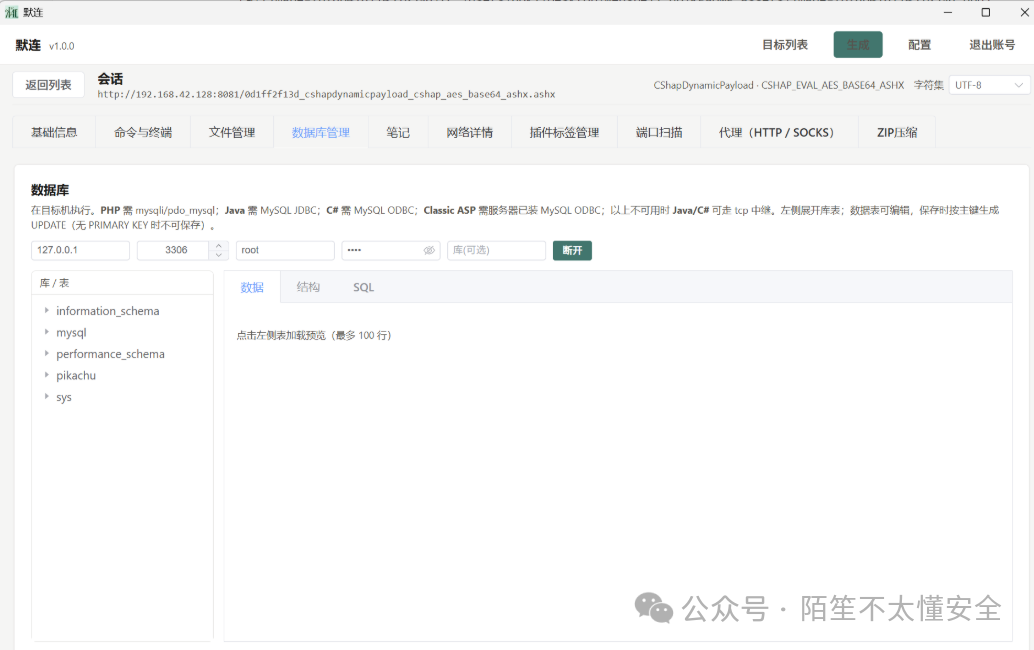Screen dimensions: 1034x650
Task: Switch to the 数据 sub-tab
Action: [252, 287]
